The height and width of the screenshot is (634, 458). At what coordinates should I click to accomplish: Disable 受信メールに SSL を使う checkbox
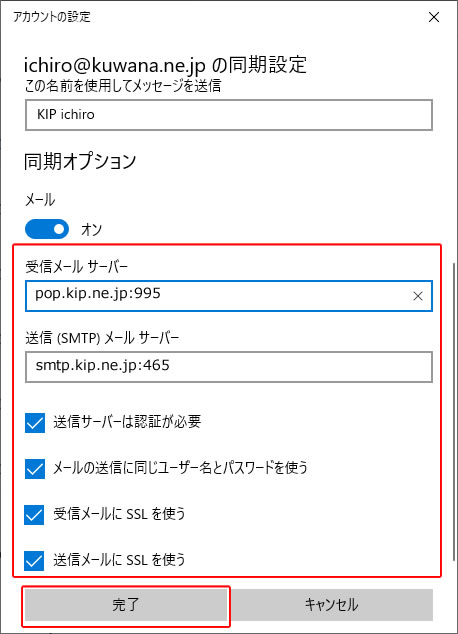[34, 515]
